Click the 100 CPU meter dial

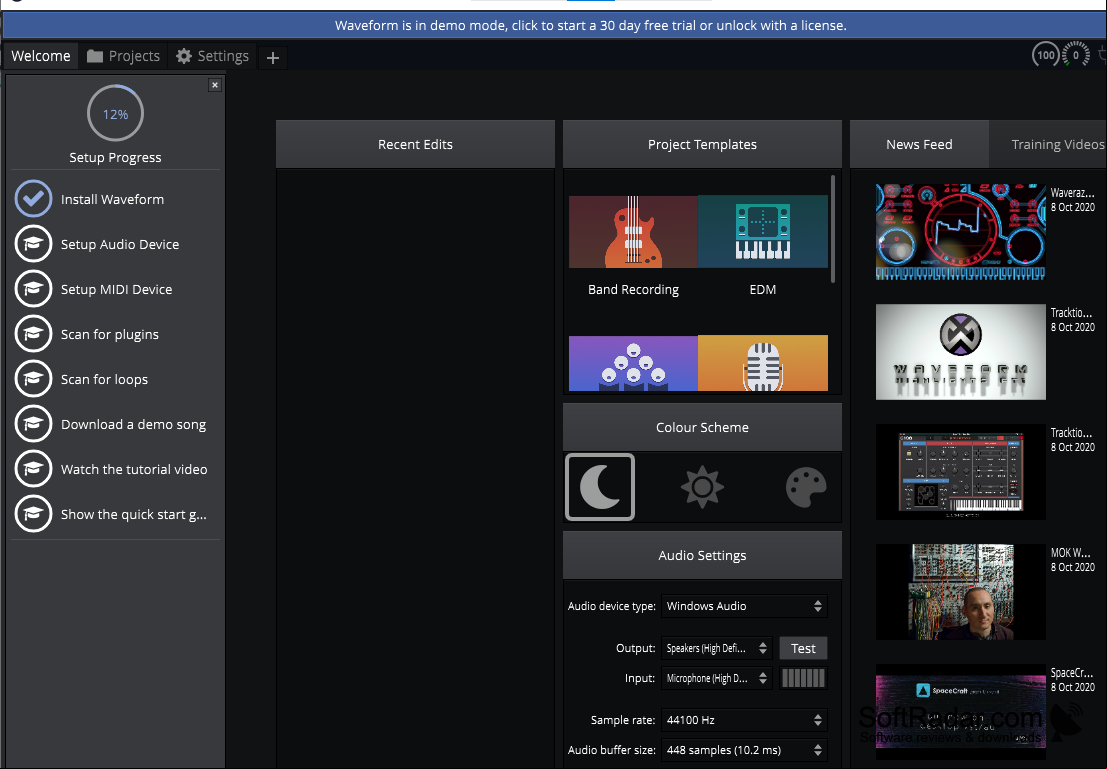click(x=1046, y=54)
